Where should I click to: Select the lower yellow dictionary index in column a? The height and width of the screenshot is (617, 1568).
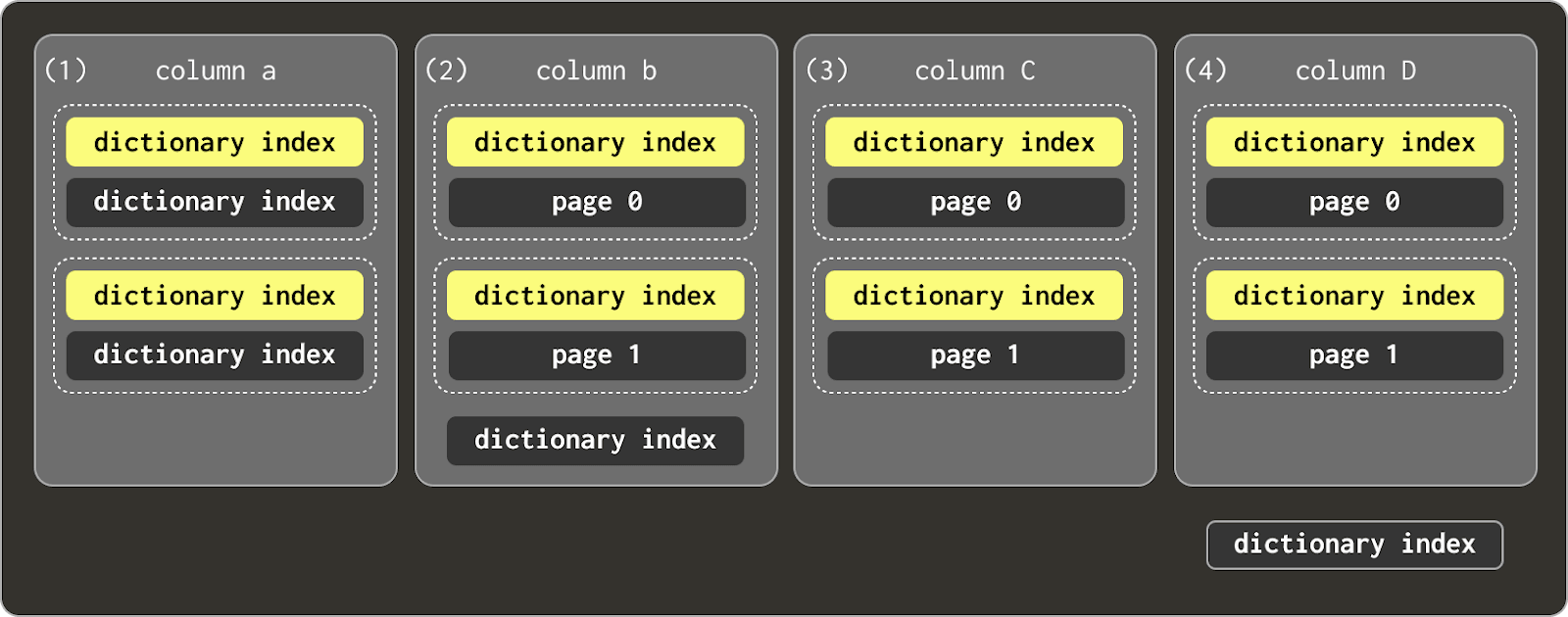[x=215, y=296]
